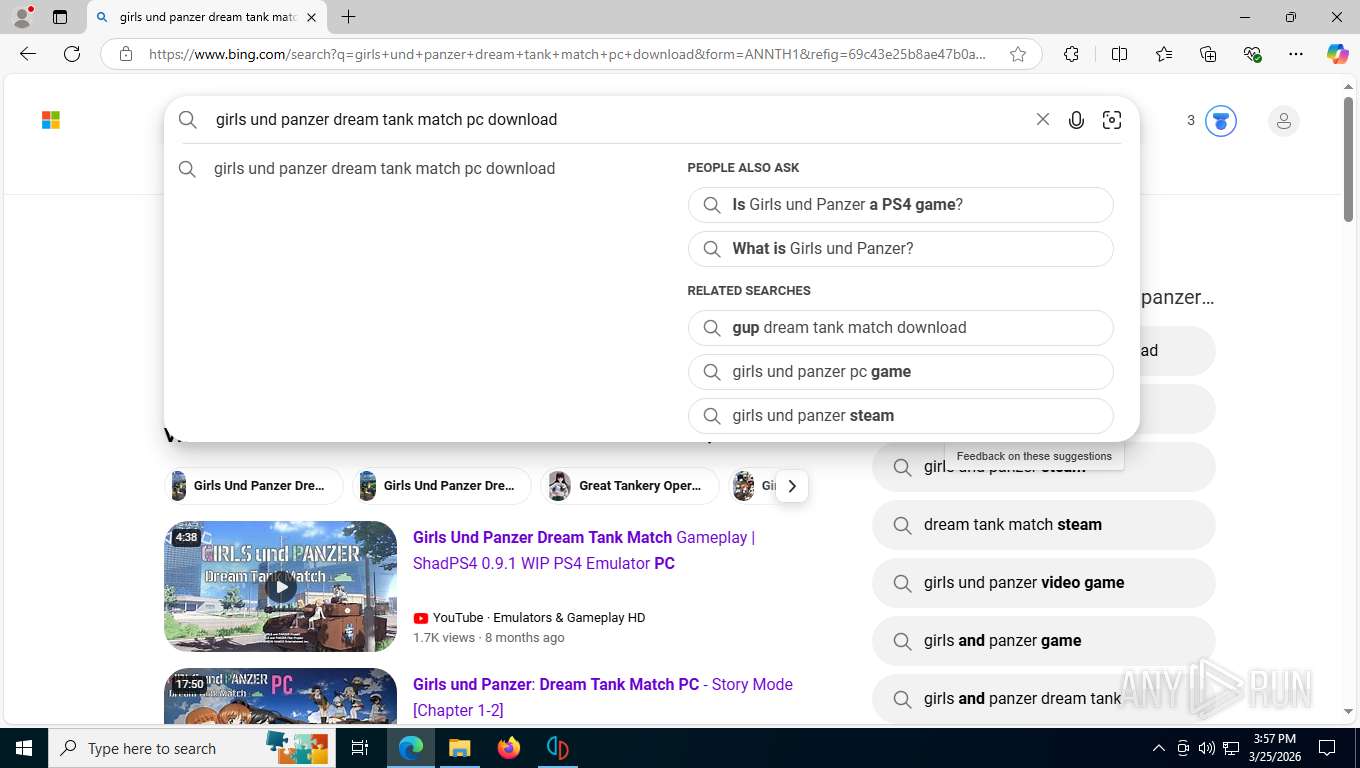Ask 'What is Girls und Panzer?'
This screenshot has width=1360, height=768.
pos(901,249)
